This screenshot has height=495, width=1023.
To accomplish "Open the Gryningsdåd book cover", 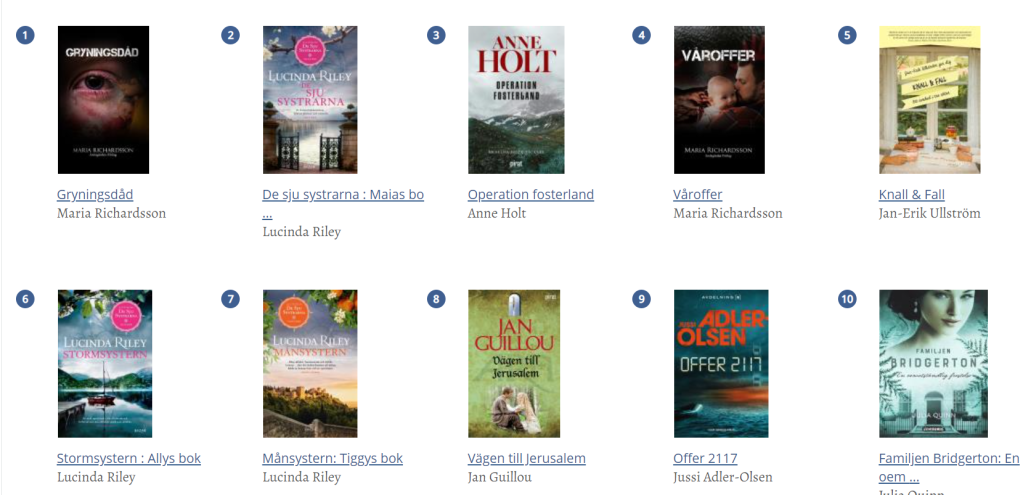I will point(103,100).
